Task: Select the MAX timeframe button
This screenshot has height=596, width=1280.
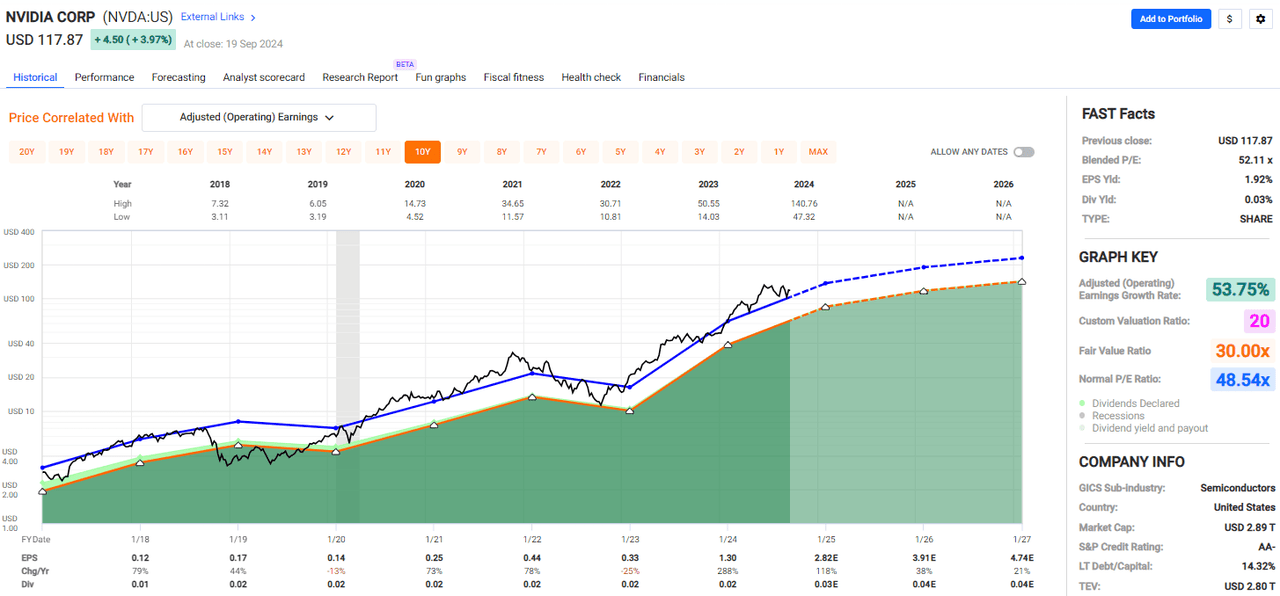Action: (818, 151)
